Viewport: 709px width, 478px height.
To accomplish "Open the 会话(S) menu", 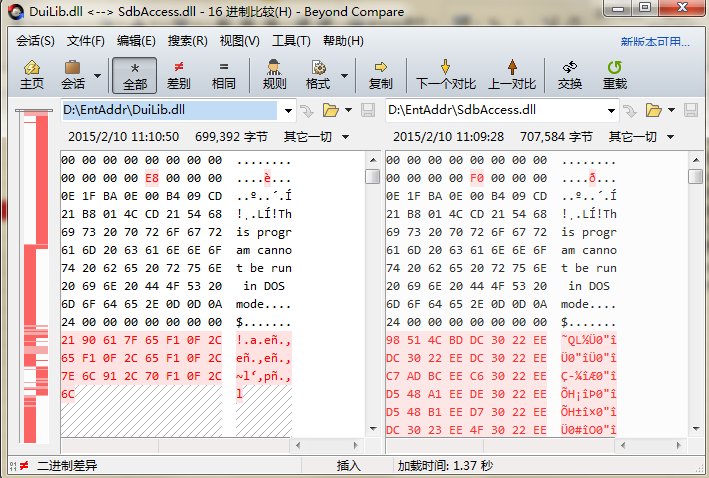I will 36,41.
